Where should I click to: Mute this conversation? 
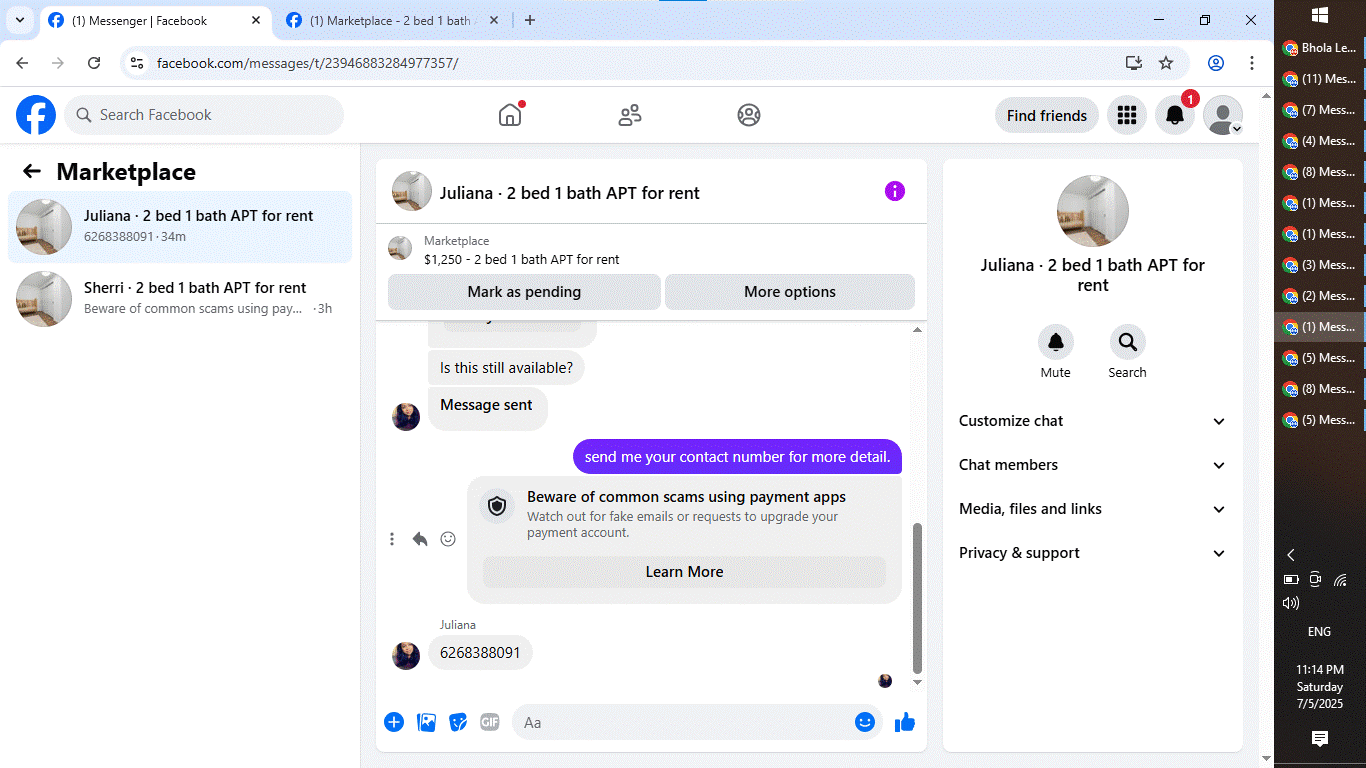[x=1055, y=342]
